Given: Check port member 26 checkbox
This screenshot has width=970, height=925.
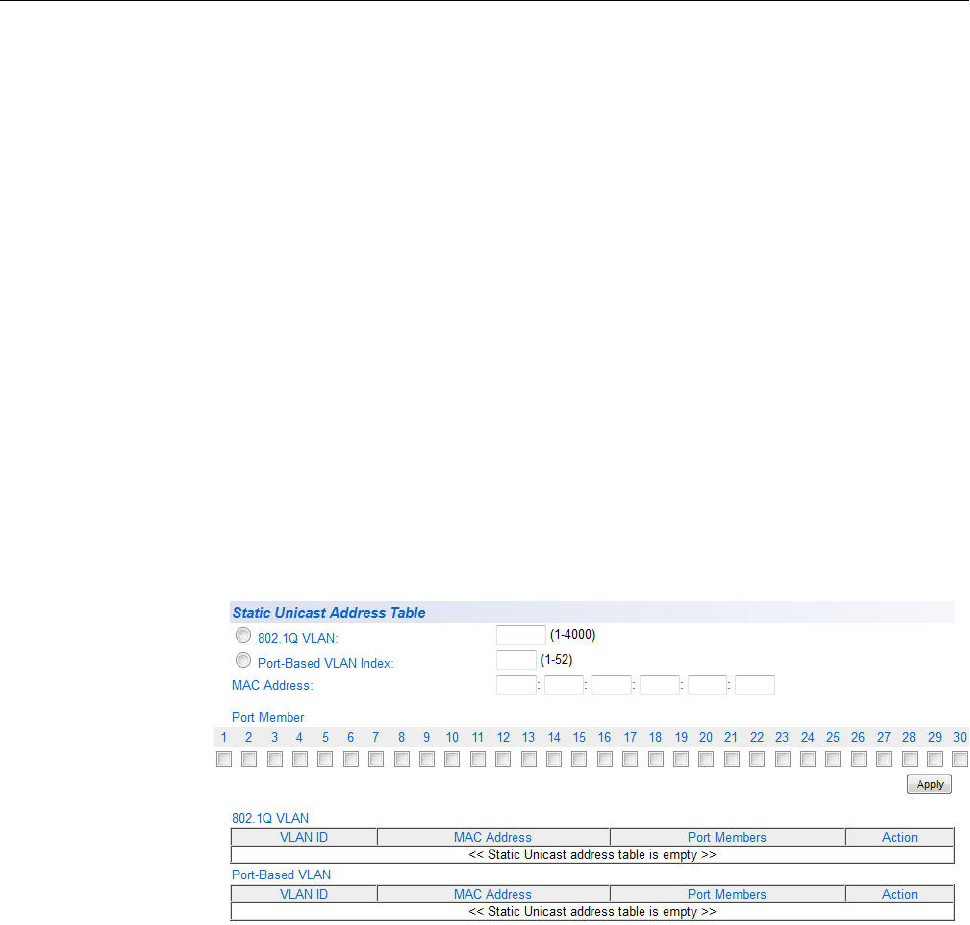Looking at the screenshot, I should pos(859,759).
